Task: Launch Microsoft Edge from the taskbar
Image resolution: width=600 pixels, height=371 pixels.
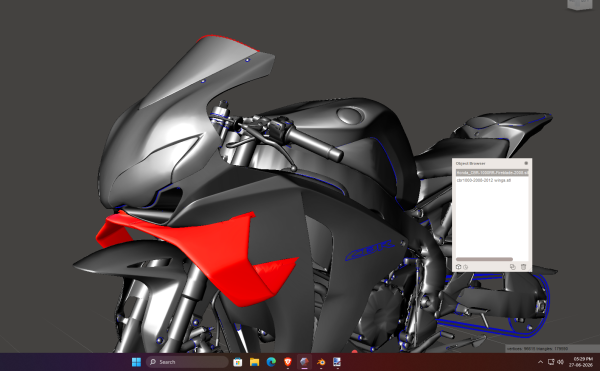Action: (271, 362)
